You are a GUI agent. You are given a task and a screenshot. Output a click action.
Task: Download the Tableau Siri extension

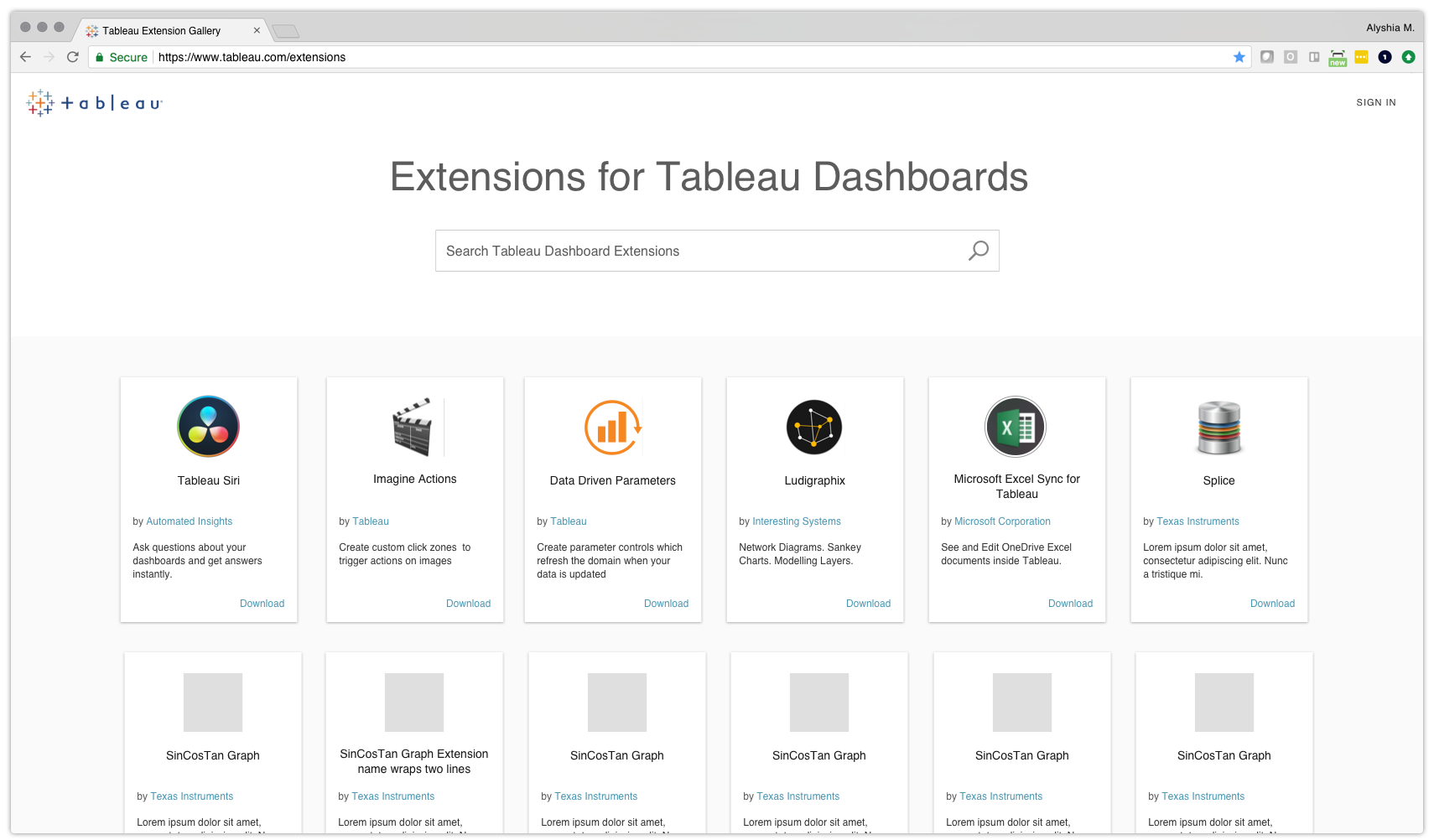click(x=262, y=604)
